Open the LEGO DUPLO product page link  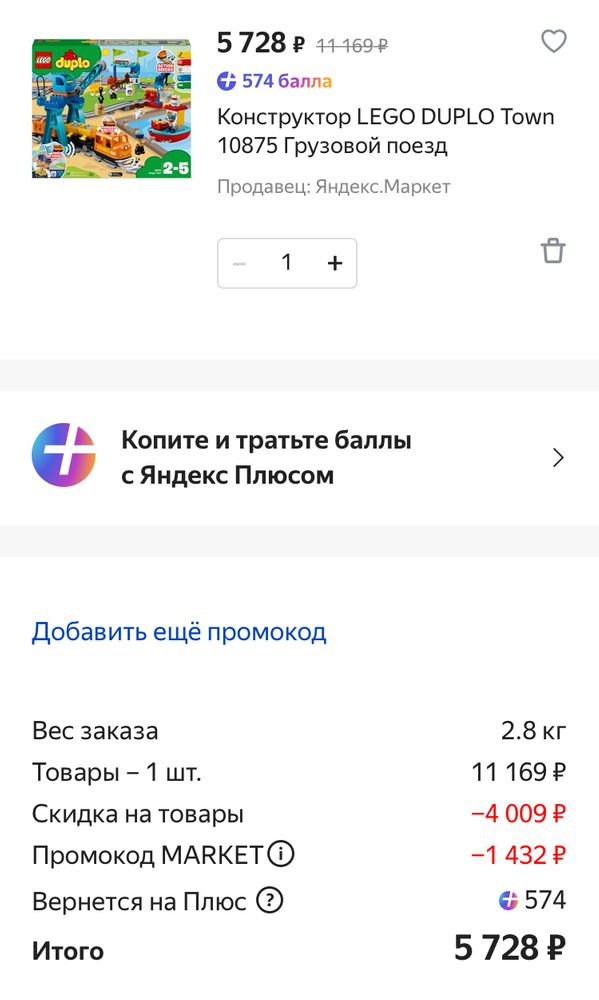tap(386, 131)
